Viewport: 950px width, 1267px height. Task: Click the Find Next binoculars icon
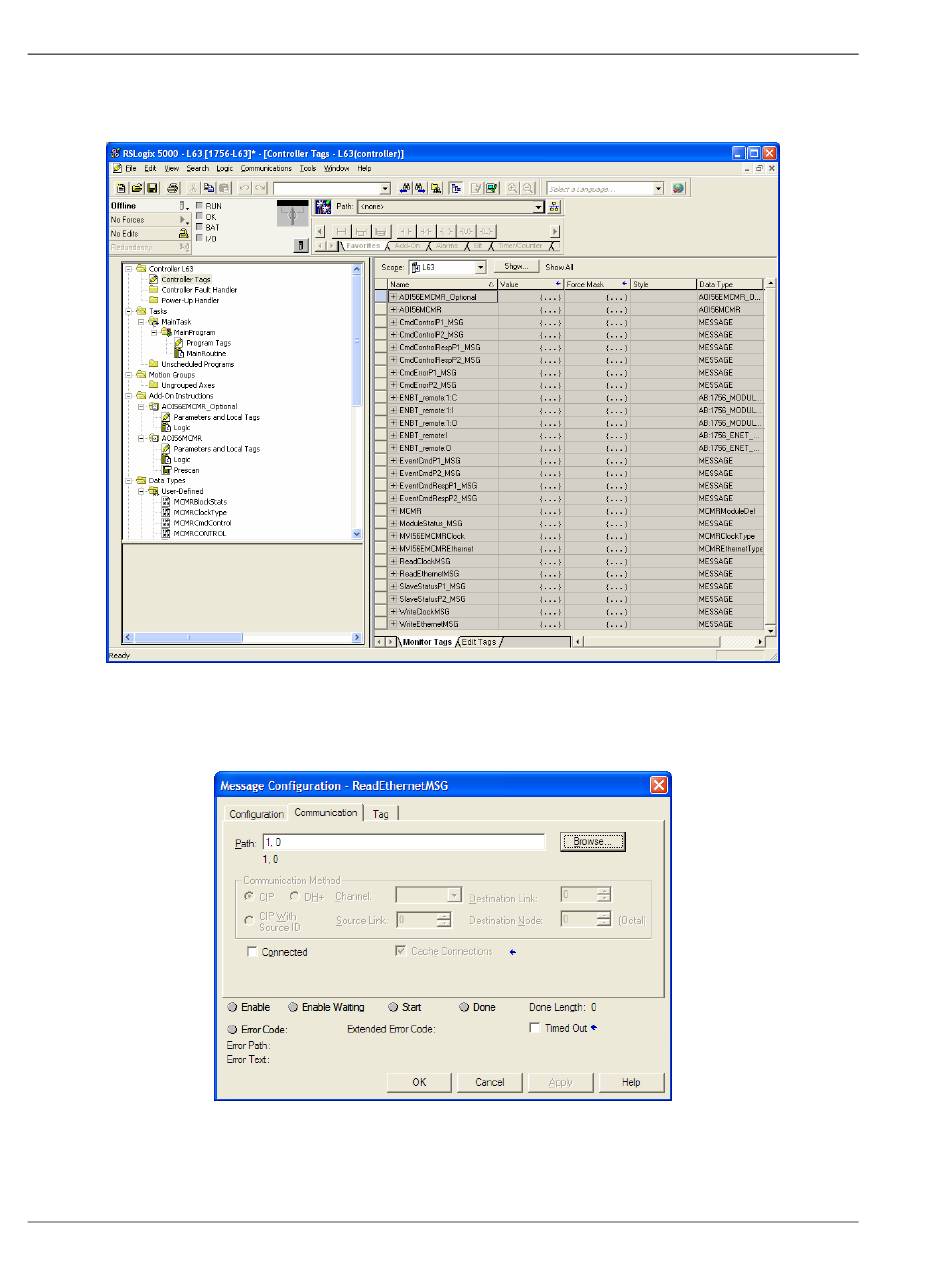[420, 188]
